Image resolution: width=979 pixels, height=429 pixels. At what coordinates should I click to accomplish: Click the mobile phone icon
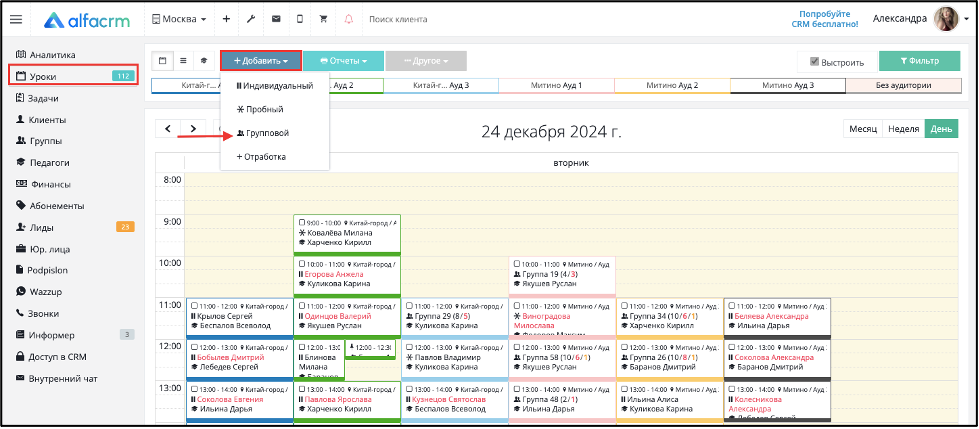click(300, 19)
